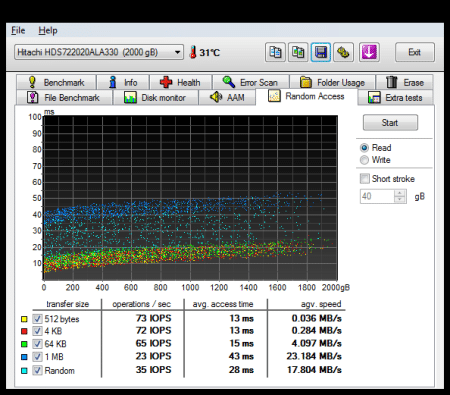This screenshot has height=395, width=450.
Task: Switch to the Health tab
Action: [180, 82]
